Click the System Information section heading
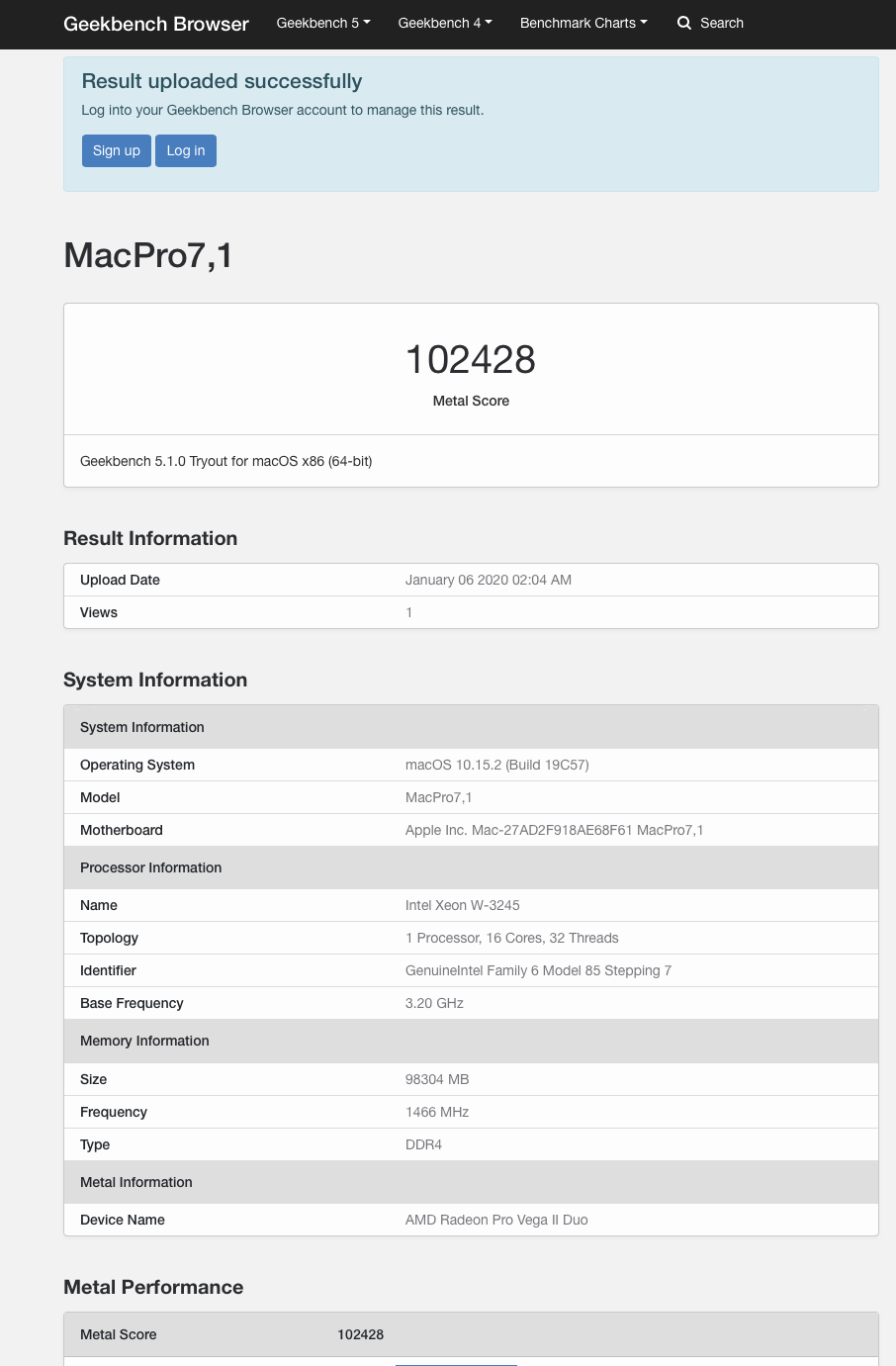Screen dimensions: 896x1366 pos(155,680)
